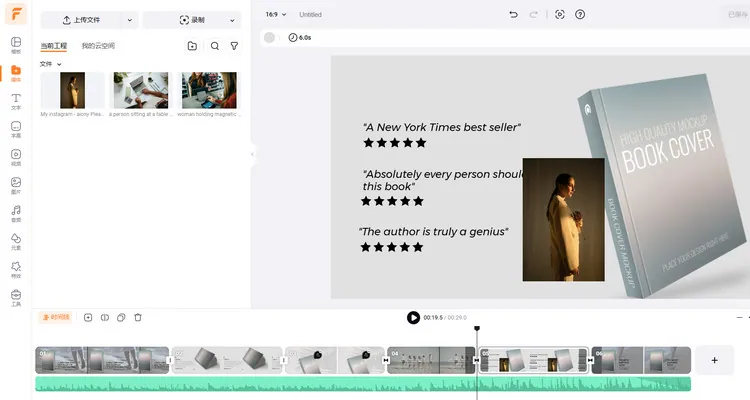Expand the record (录制) dropdown arrow
The height and width of the screenshot is (400, 750).
[x=232, y=20]
